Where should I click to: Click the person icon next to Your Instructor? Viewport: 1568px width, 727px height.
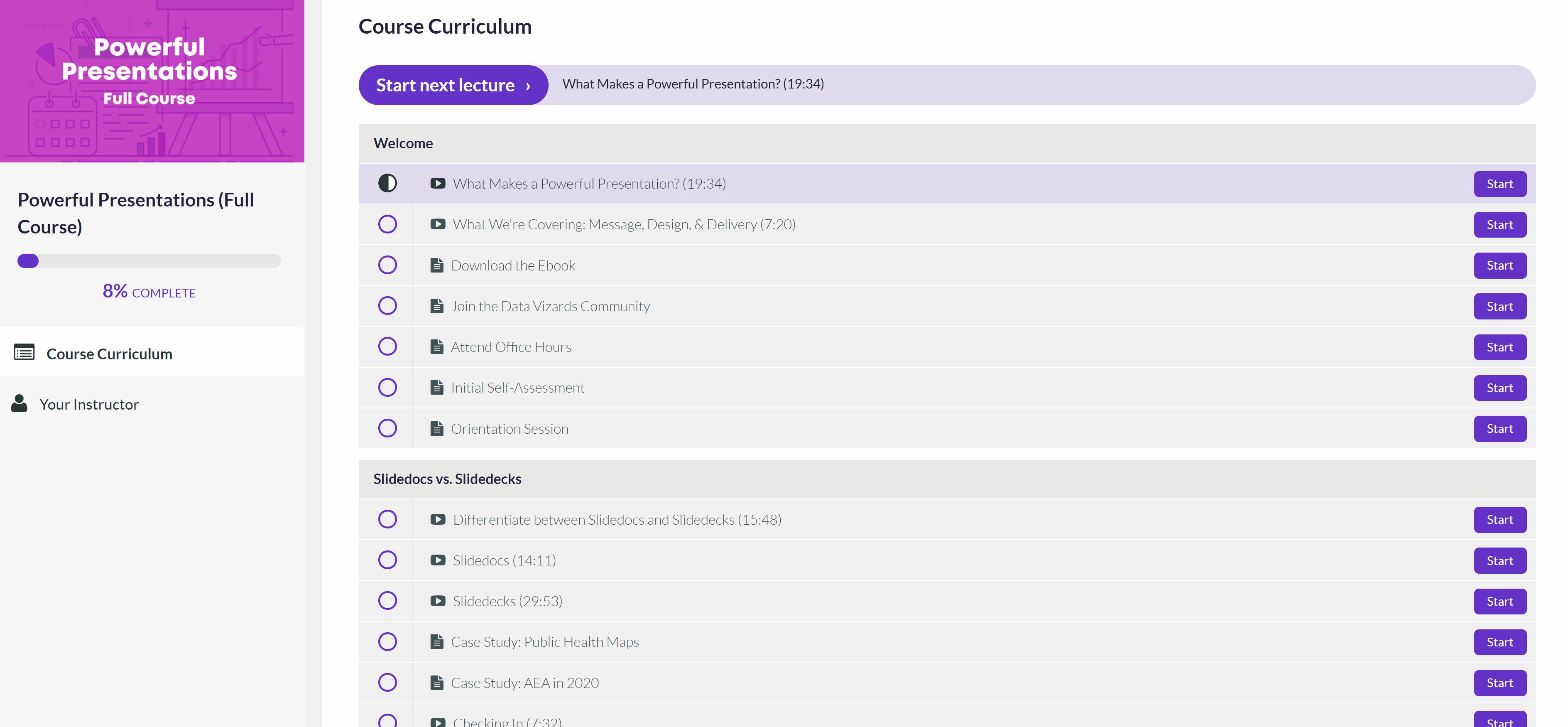tap(20, 404)
